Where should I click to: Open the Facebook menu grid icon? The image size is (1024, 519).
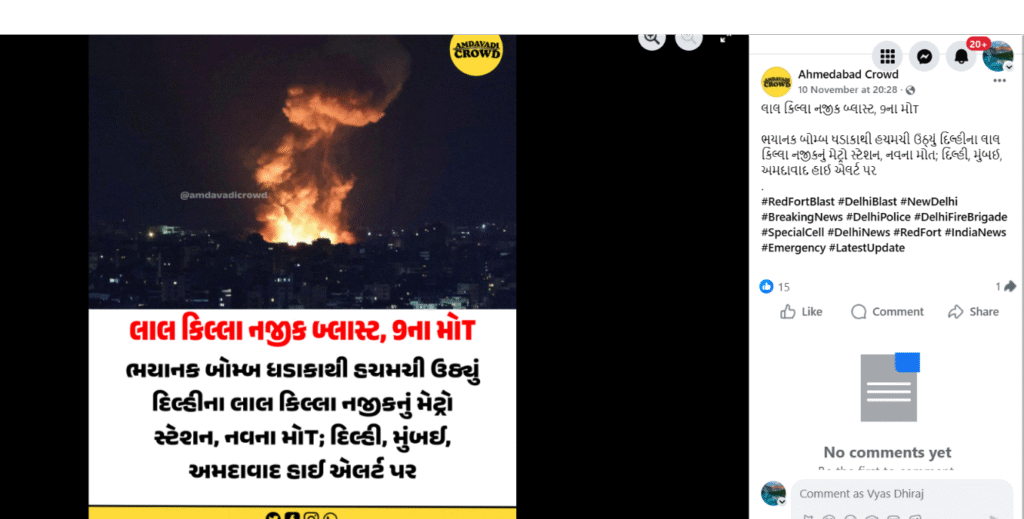tap(888, 57)
